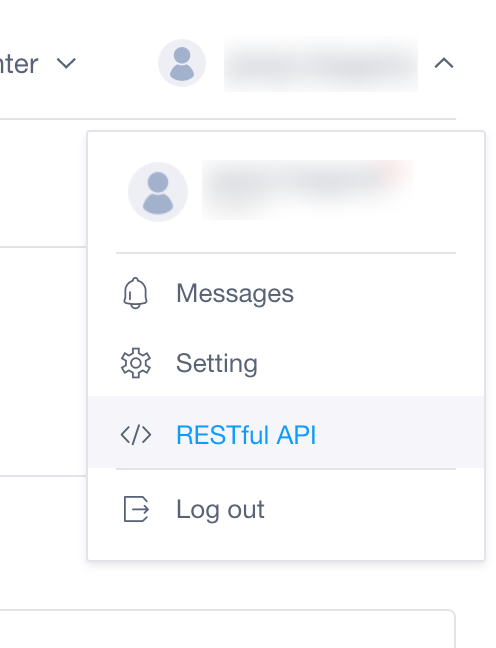Click the exit arrow icon beside Log out

click(136, 509)
